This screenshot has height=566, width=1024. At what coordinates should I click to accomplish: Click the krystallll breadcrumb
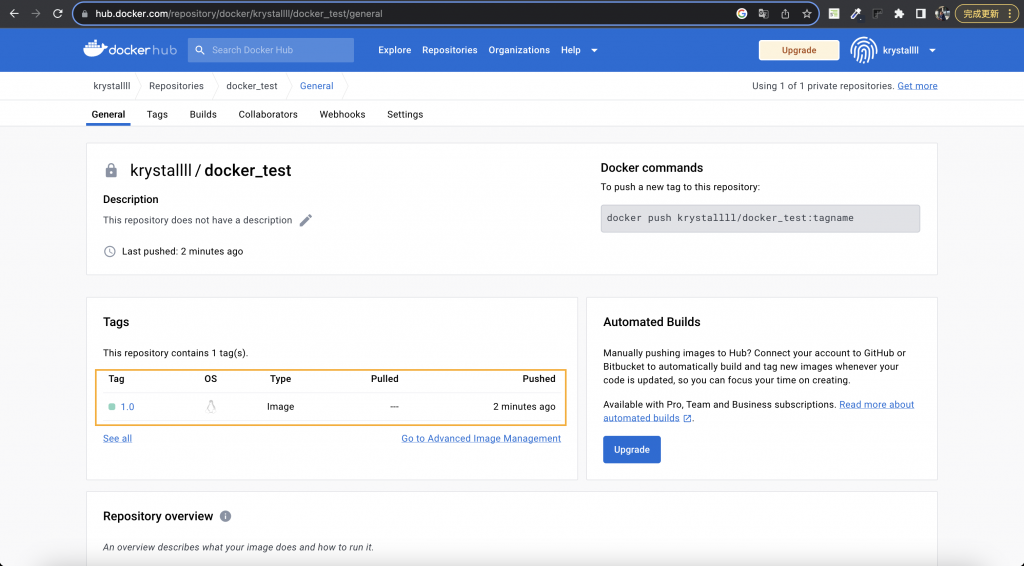point(112,86)
